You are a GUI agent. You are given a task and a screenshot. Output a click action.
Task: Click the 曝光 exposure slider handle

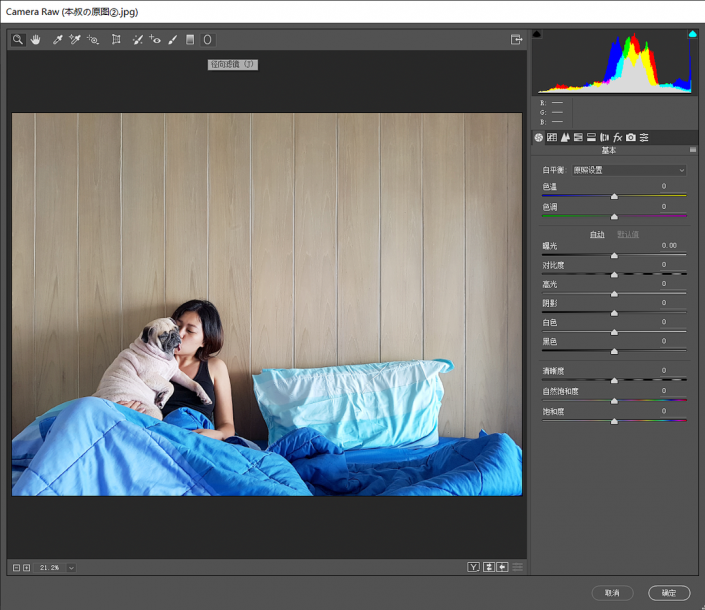614,255
